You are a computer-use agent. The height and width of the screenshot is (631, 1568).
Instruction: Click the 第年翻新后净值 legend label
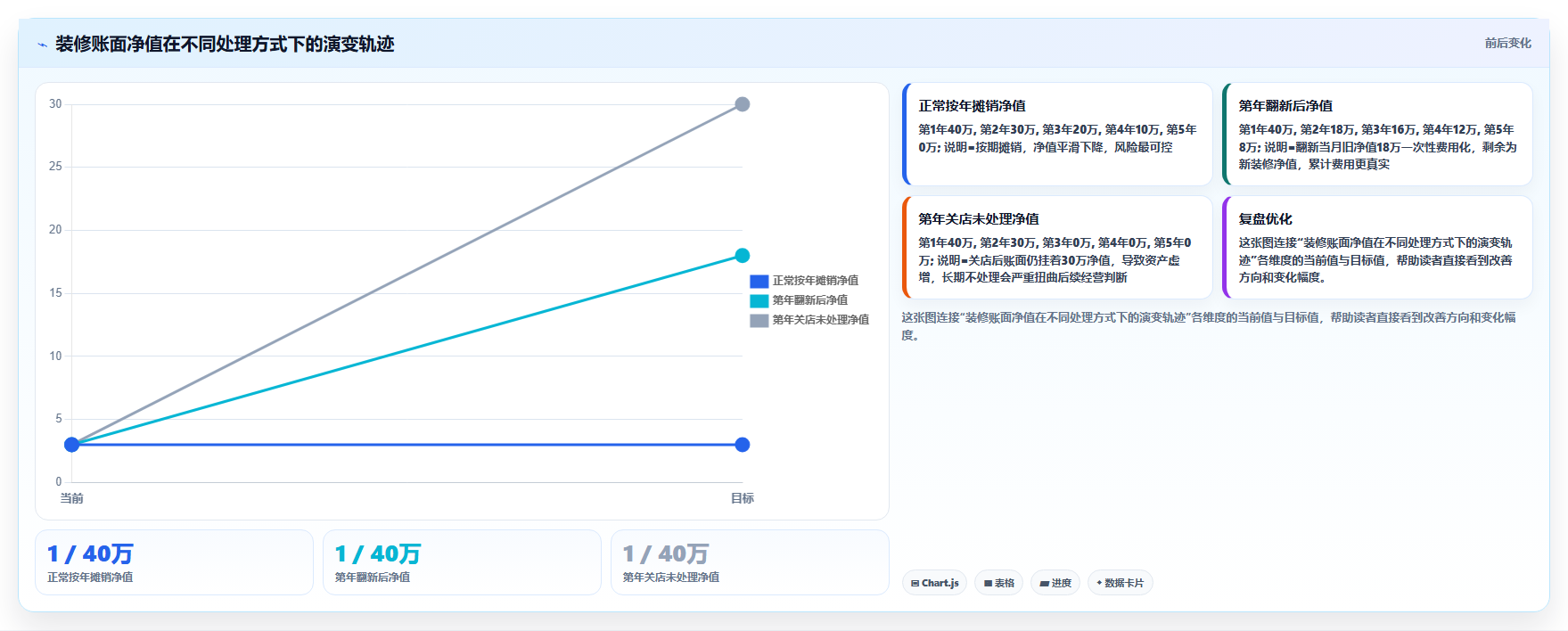(809, 300)
